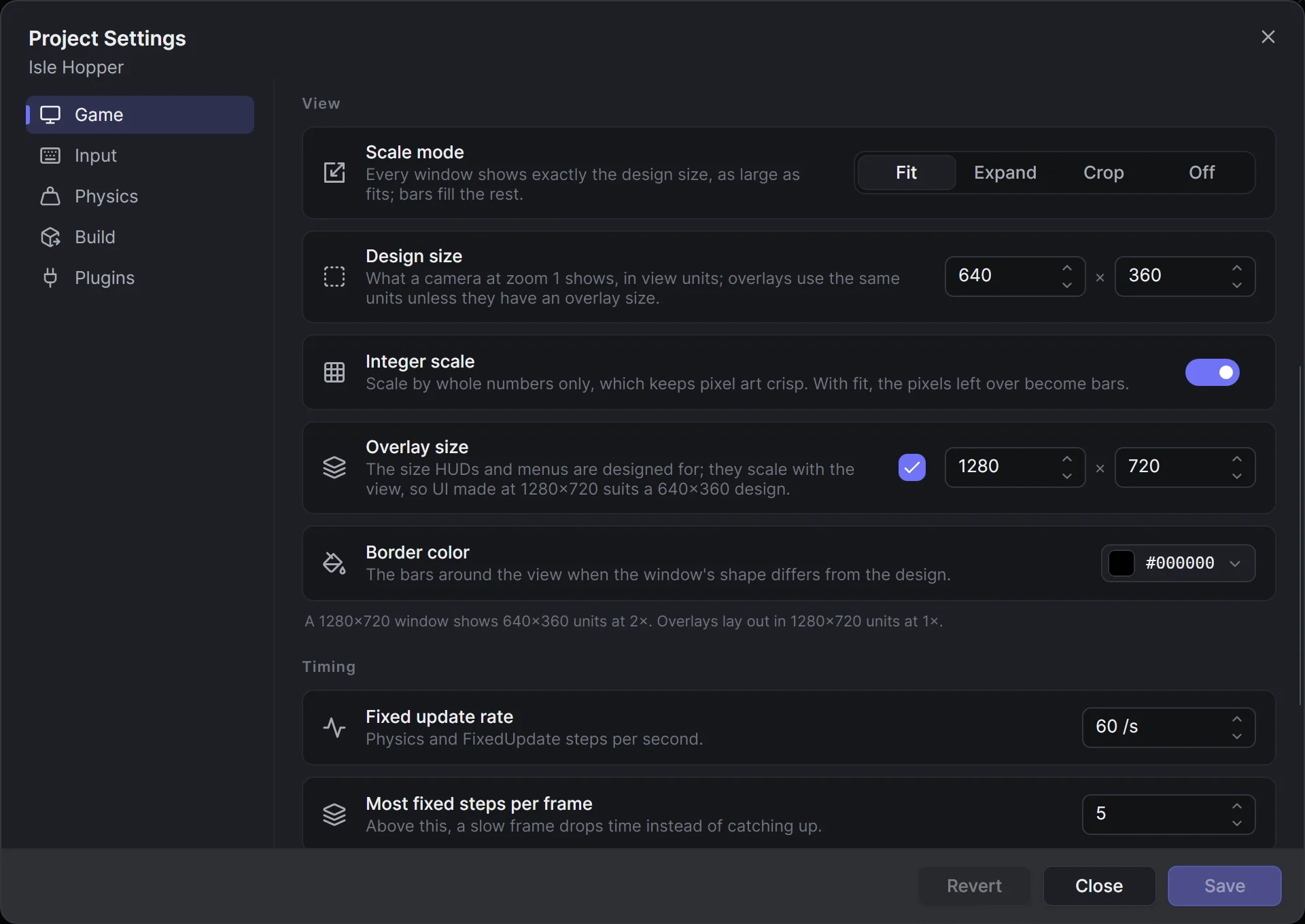Increase Overlay width 1280 with up arrow
This screenshot has height=924, width=1305.
1067,459
